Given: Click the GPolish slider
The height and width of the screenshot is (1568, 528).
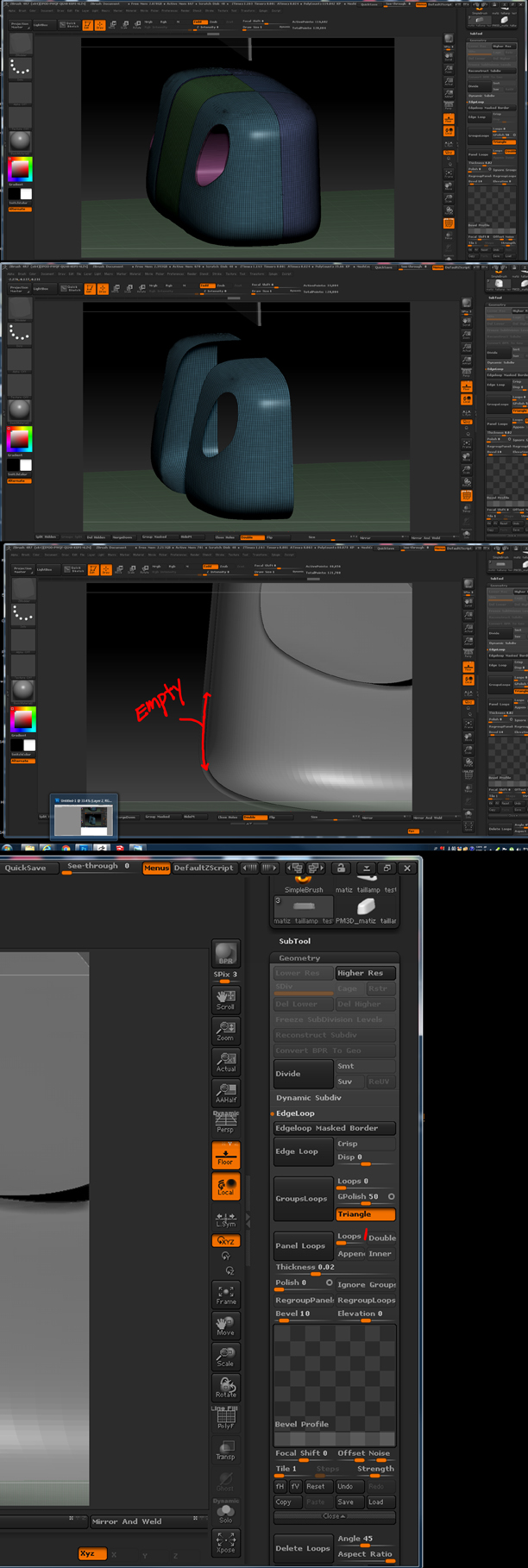Looking at the screenshot, I should point(366,1197).
